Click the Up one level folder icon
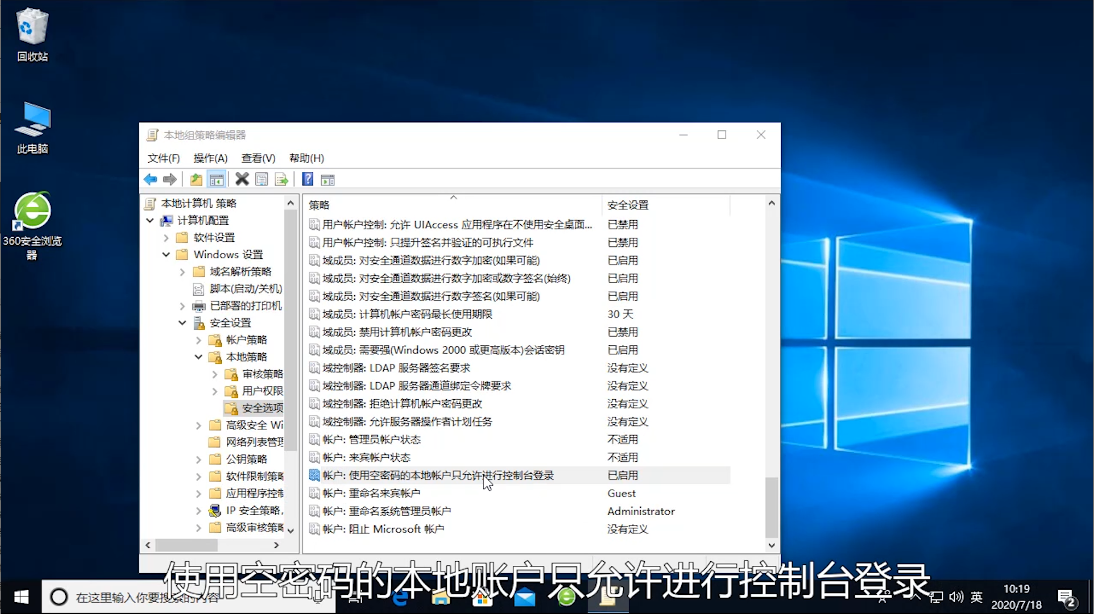This screenshot has width=1094, height=614. 196,180
